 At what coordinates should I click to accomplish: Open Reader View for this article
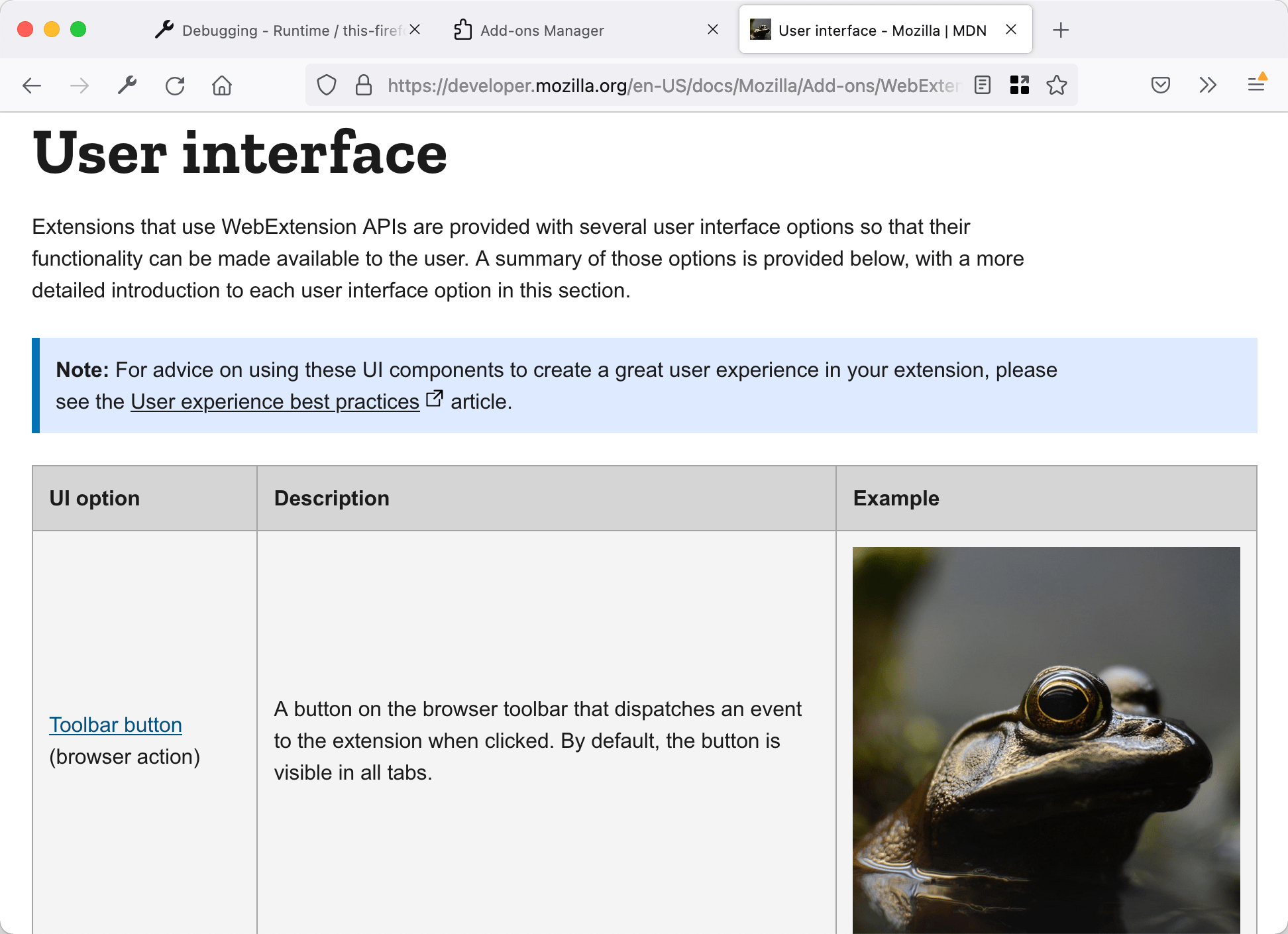point(983,85)
